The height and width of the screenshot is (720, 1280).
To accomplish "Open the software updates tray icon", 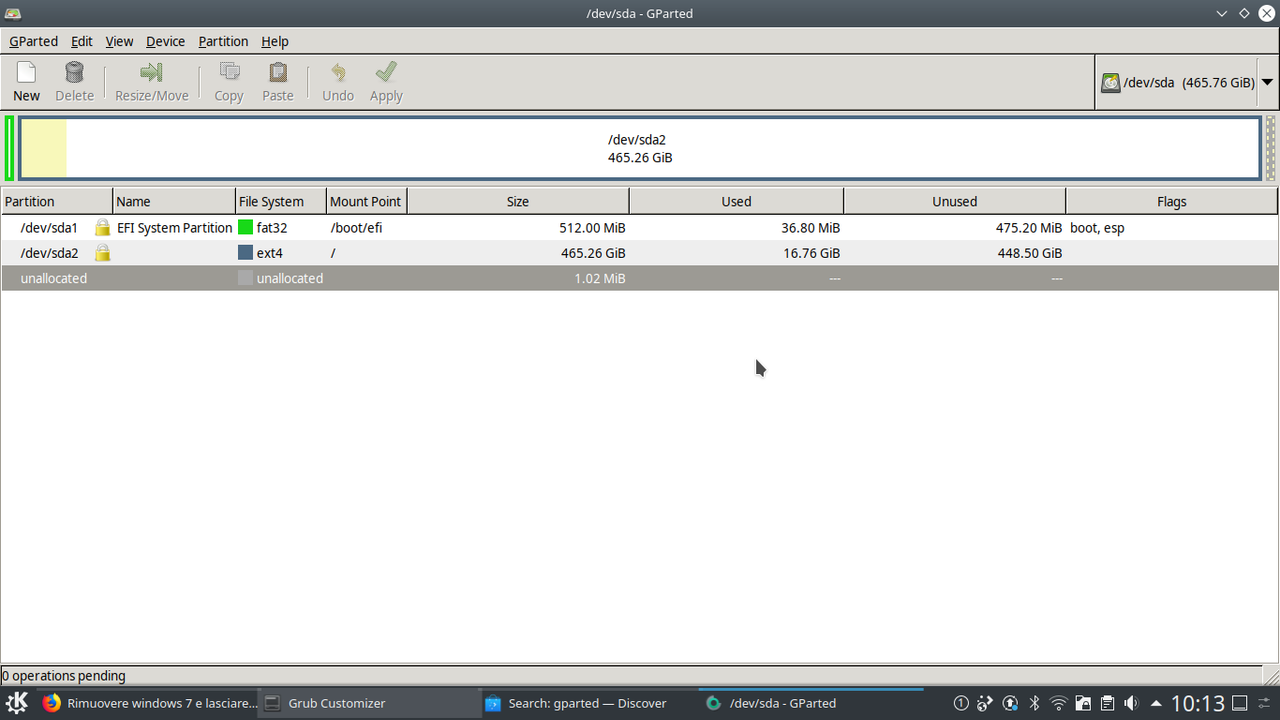I will [x=1010, y=703].
